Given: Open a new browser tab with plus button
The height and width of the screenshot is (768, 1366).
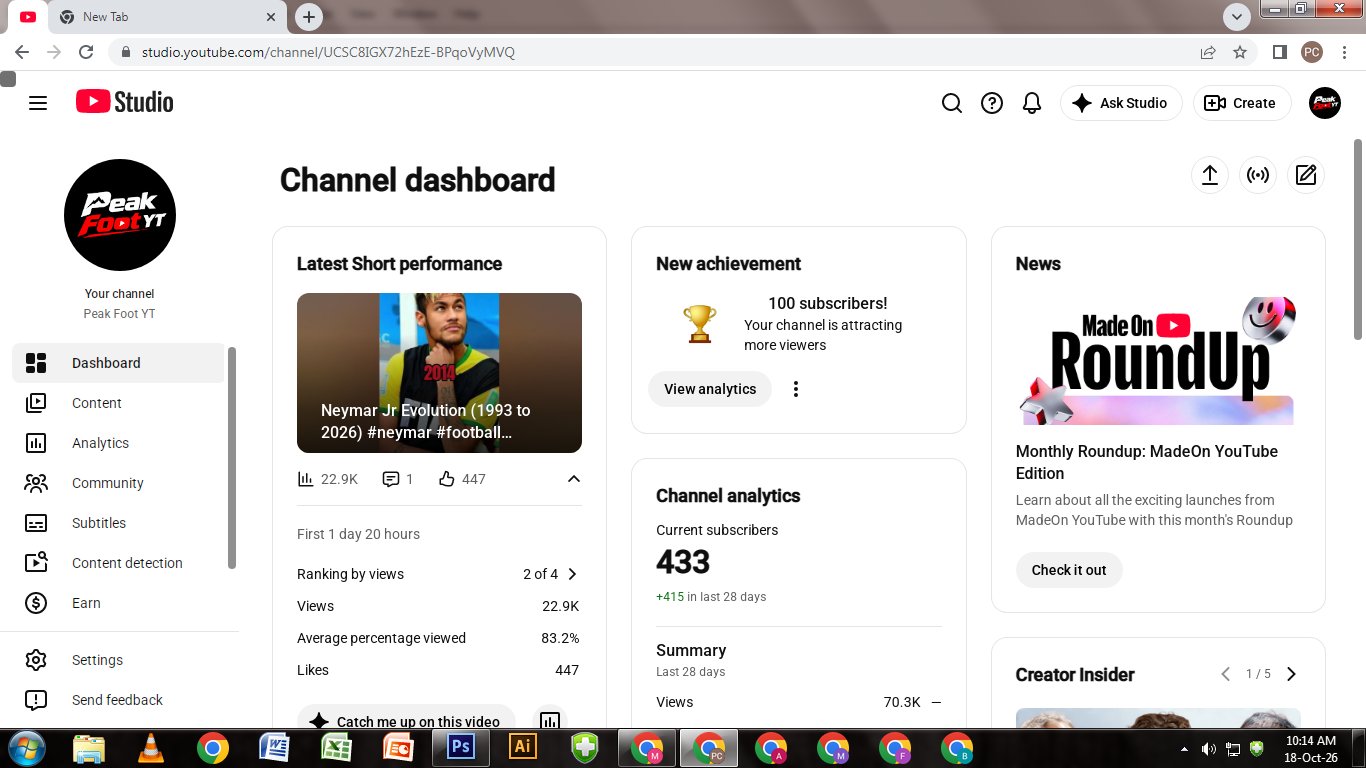Looking at the screenshot, I should 309,17.
